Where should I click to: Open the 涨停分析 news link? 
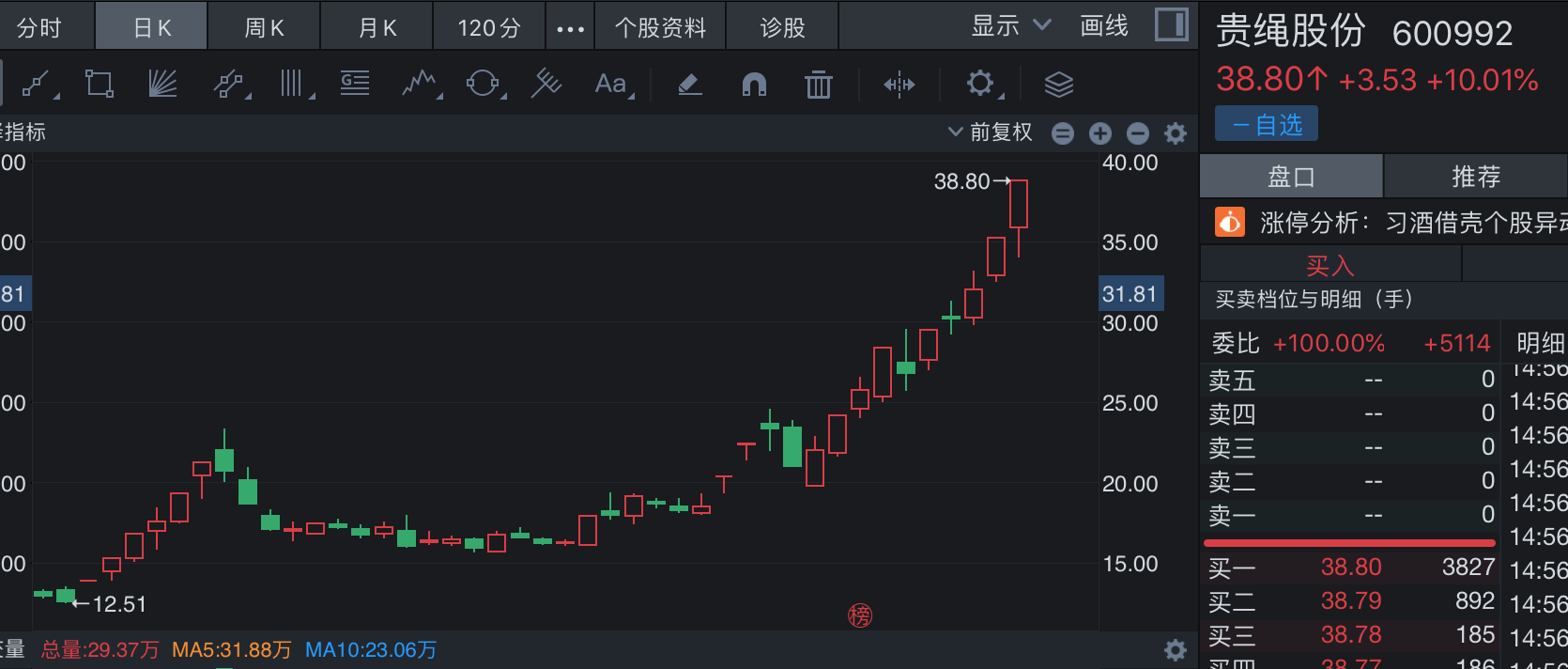tap(1390, 223)
